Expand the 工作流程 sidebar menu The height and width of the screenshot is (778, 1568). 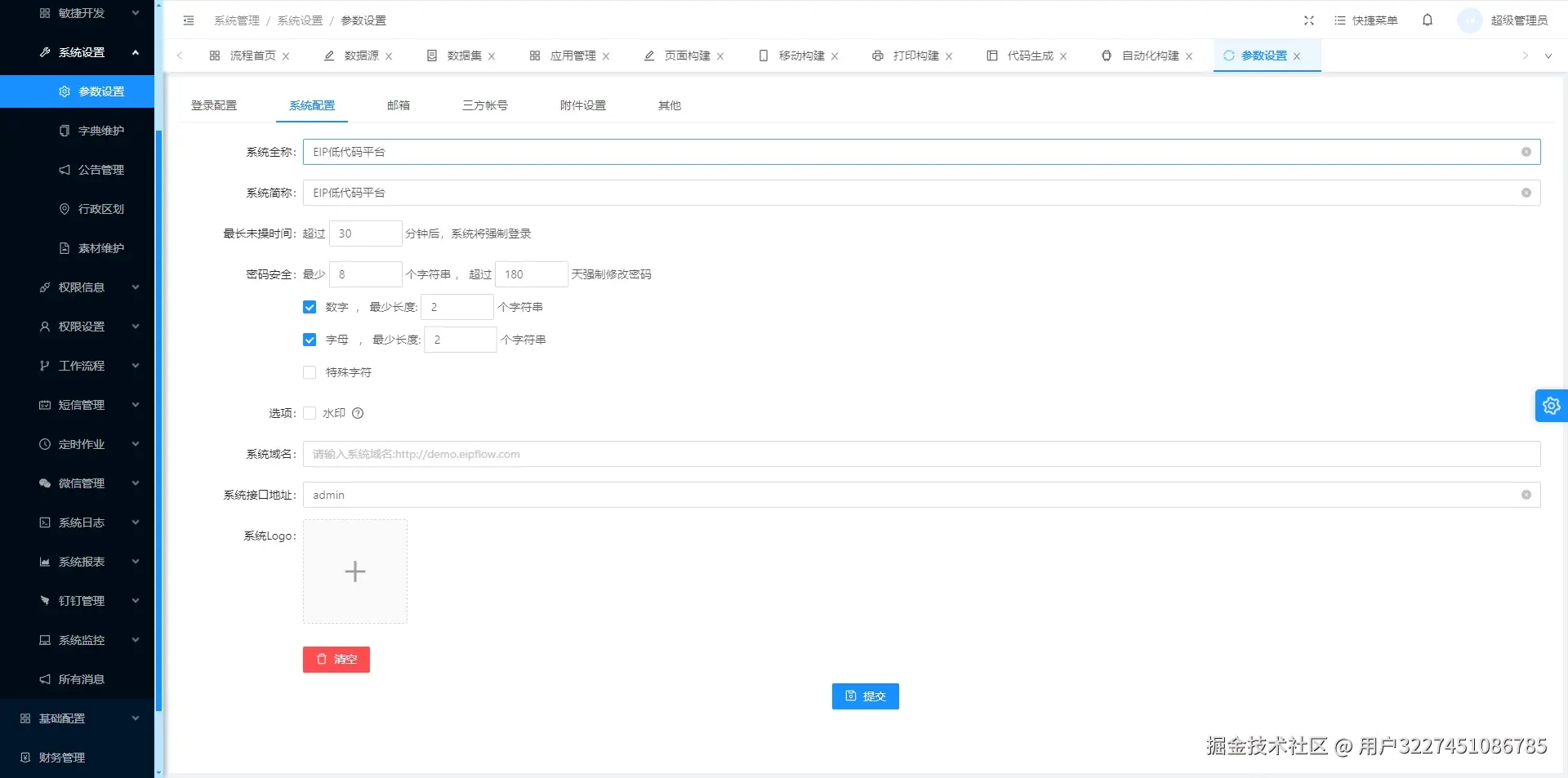[x=77, y=366]
